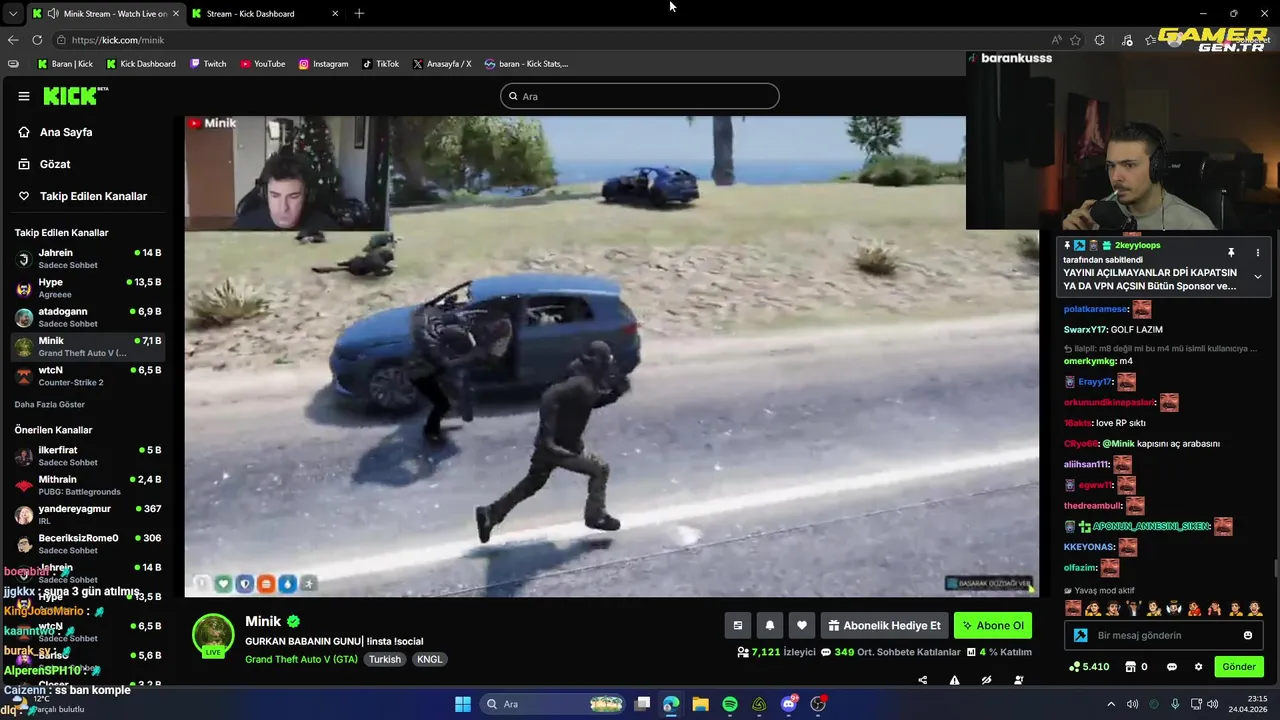This screenshot has width=1280, height=720.
Task: Click the user list icon below stats
Action: click(1018, 680)
